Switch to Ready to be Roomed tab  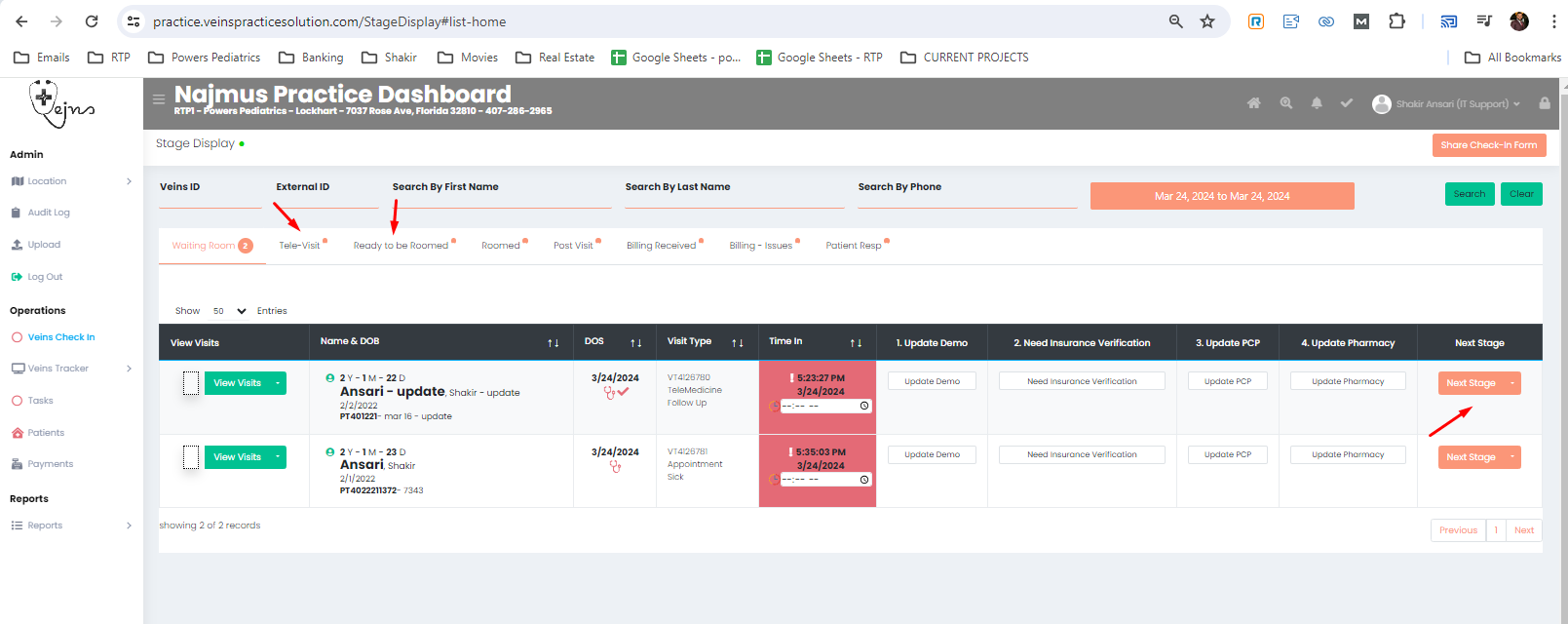(x=401, y=246)
